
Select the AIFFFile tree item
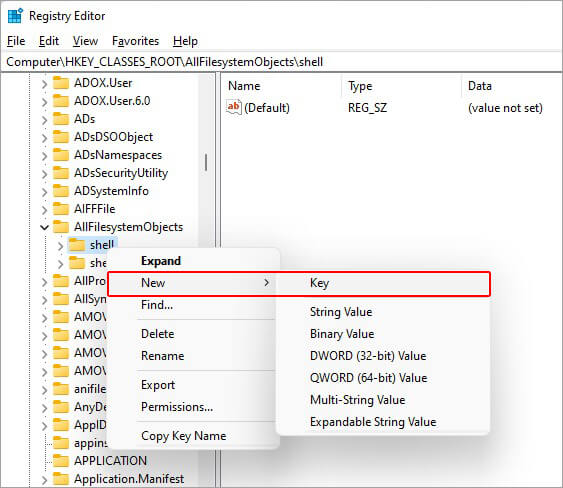pyautogui.click(x=94, y=209)
